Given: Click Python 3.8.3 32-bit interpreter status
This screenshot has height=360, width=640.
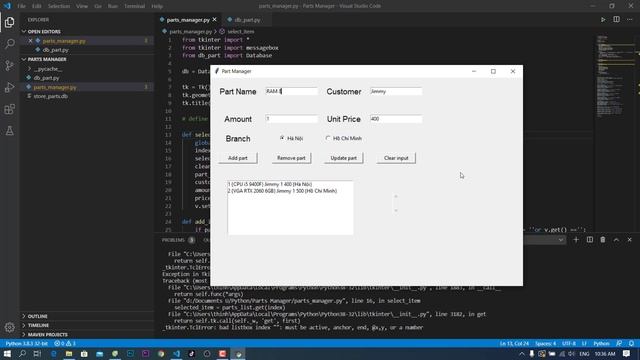Looking at the screenshot, I should click(27, 343).
